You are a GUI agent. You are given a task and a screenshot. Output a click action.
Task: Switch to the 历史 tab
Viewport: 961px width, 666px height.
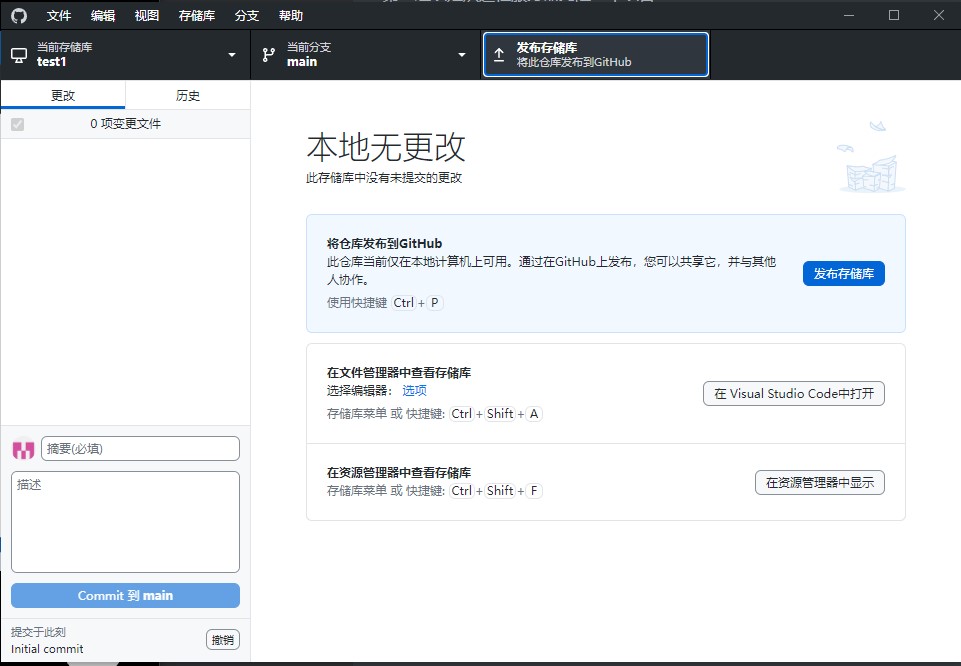coord(188,96)
